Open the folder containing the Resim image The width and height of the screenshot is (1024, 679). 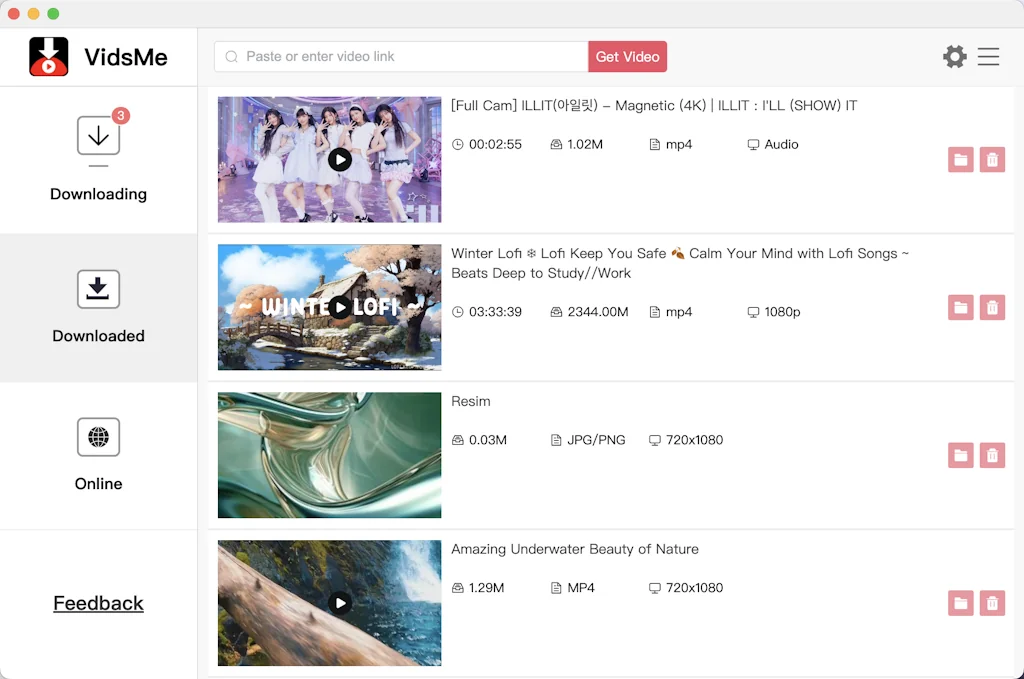[961, 455]
